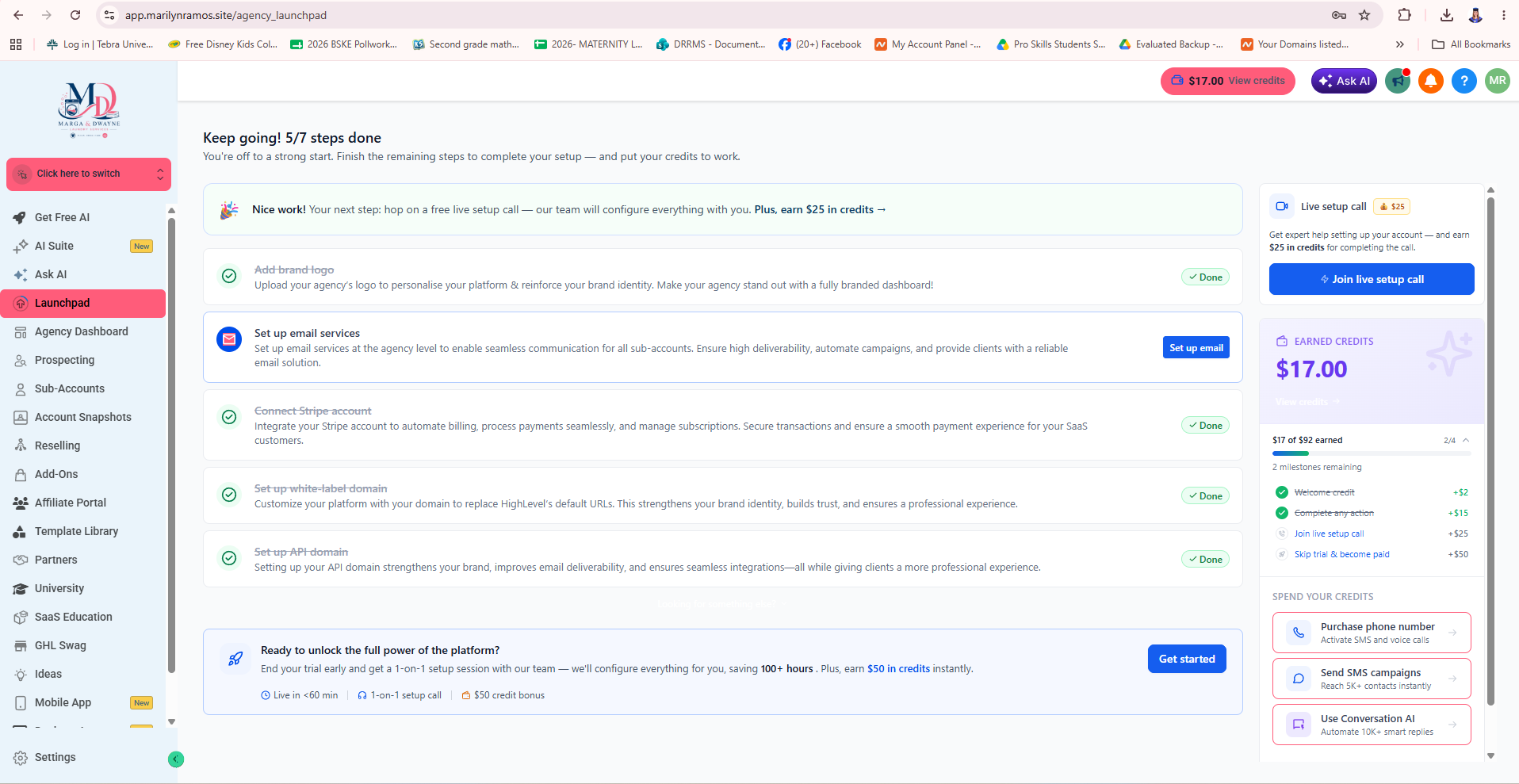The width and height of the screenshot is (1519, 784).
Task: Click the right panel scrollbar
Action: point(1490,452)
